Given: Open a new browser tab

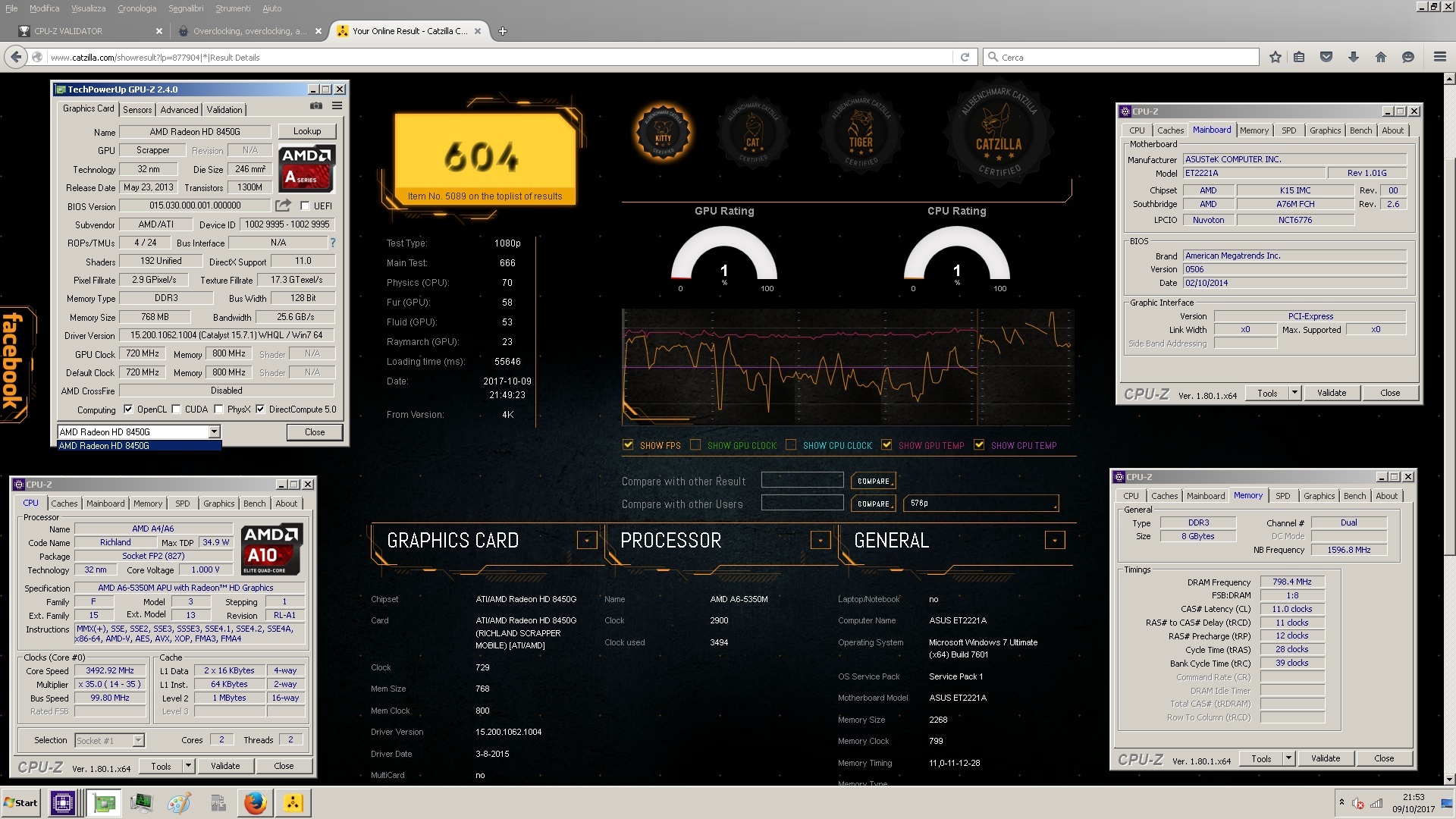Looking at the screenshot, I should tap(503, 31).
